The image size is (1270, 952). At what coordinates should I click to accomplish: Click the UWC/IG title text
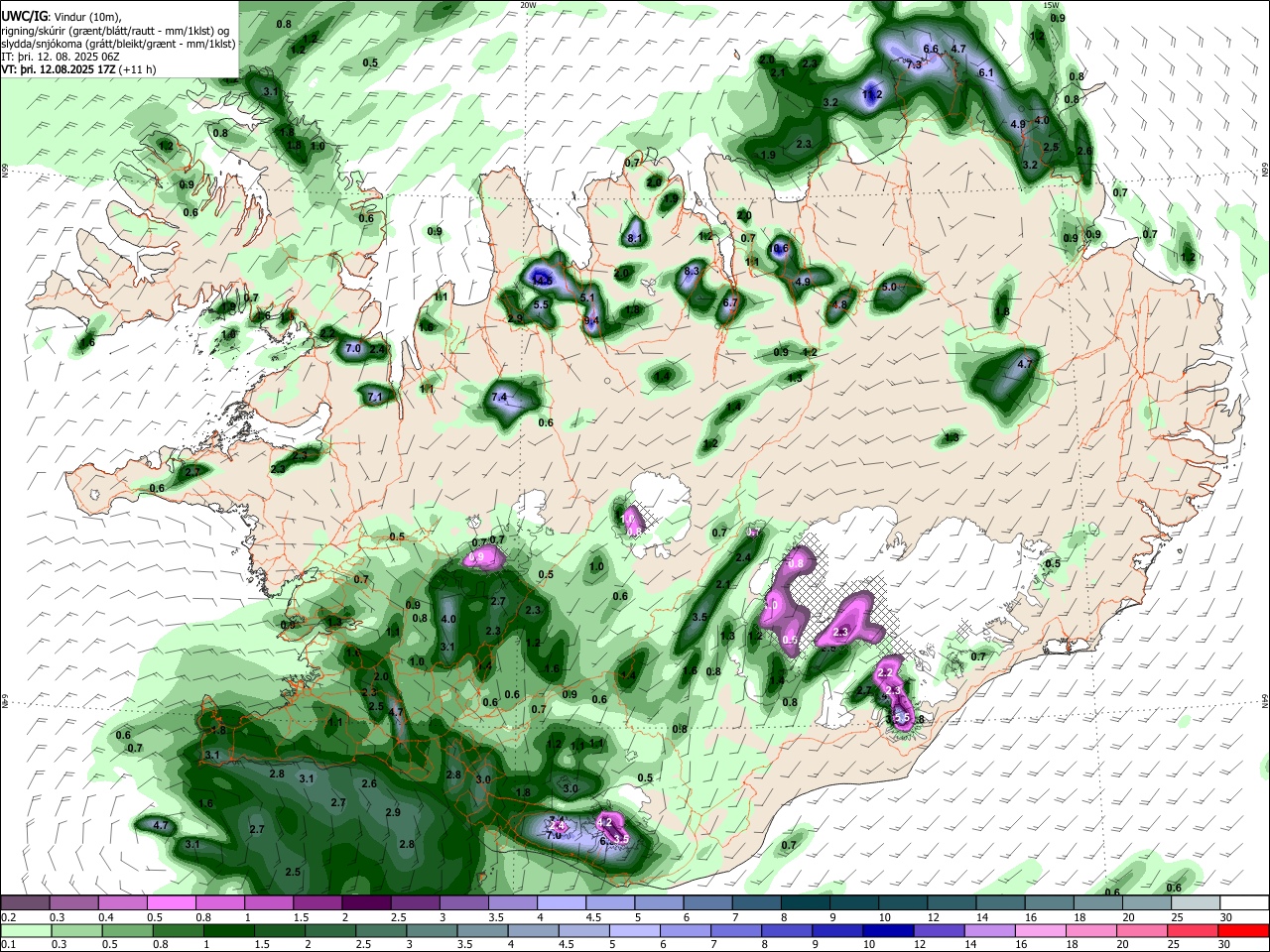click(24, 15)
